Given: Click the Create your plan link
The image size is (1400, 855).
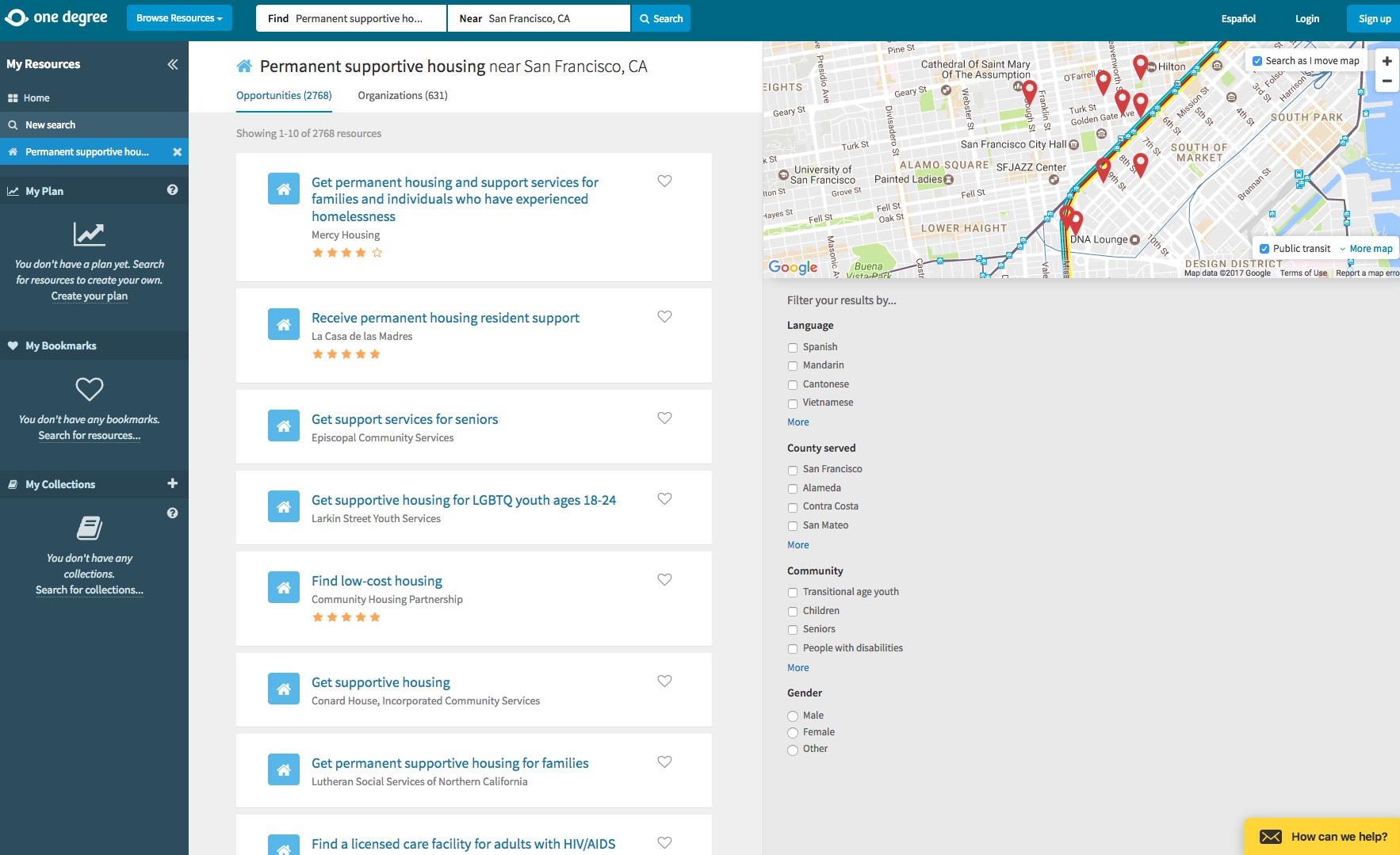Looking at the screenshot, I should pos(90,296).
